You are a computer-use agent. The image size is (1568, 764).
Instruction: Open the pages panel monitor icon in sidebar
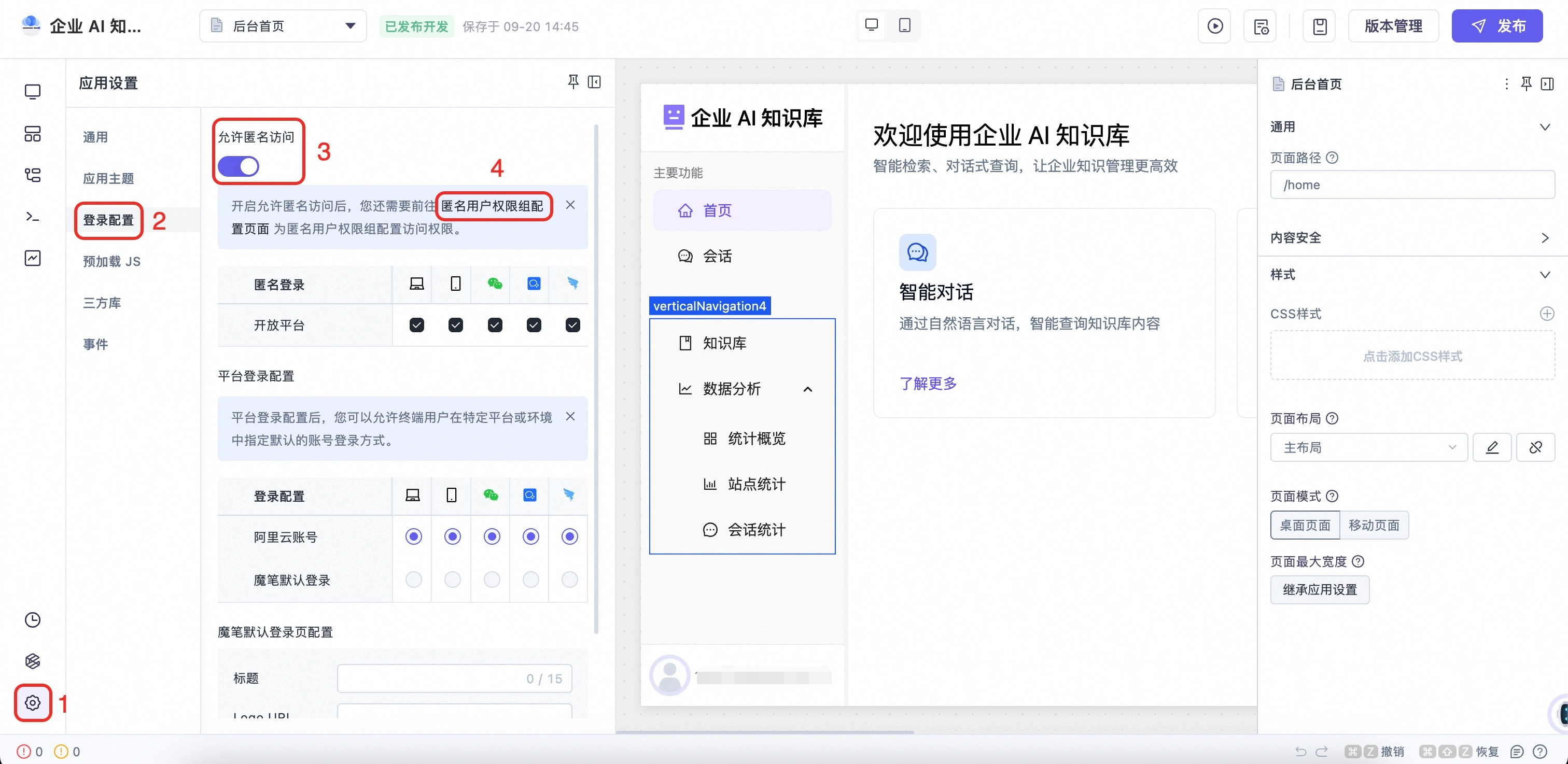33,91
